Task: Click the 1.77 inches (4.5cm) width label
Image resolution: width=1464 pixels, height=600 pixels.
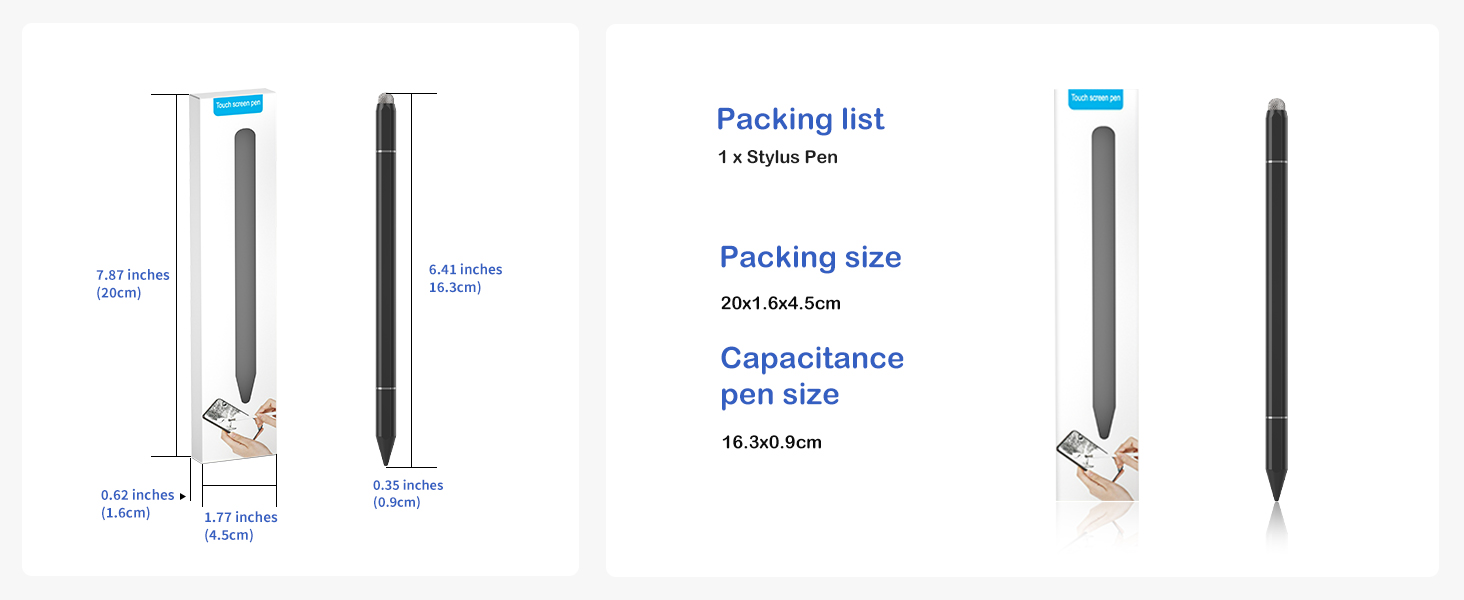Action: point(240,526)
